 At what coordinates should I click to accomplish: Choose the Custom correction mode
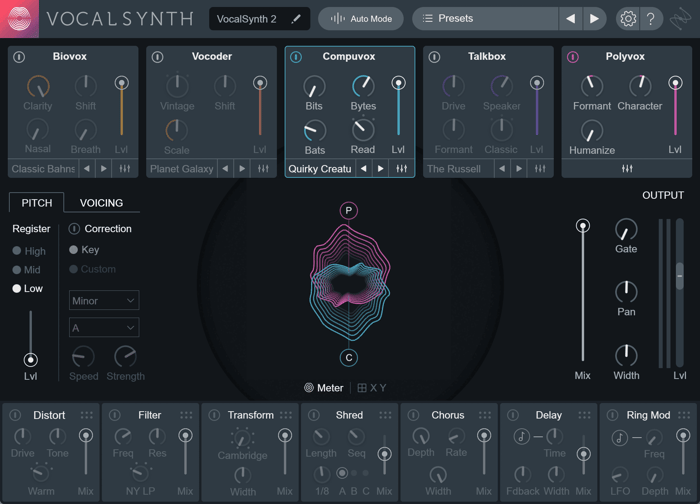click(92, 269)
